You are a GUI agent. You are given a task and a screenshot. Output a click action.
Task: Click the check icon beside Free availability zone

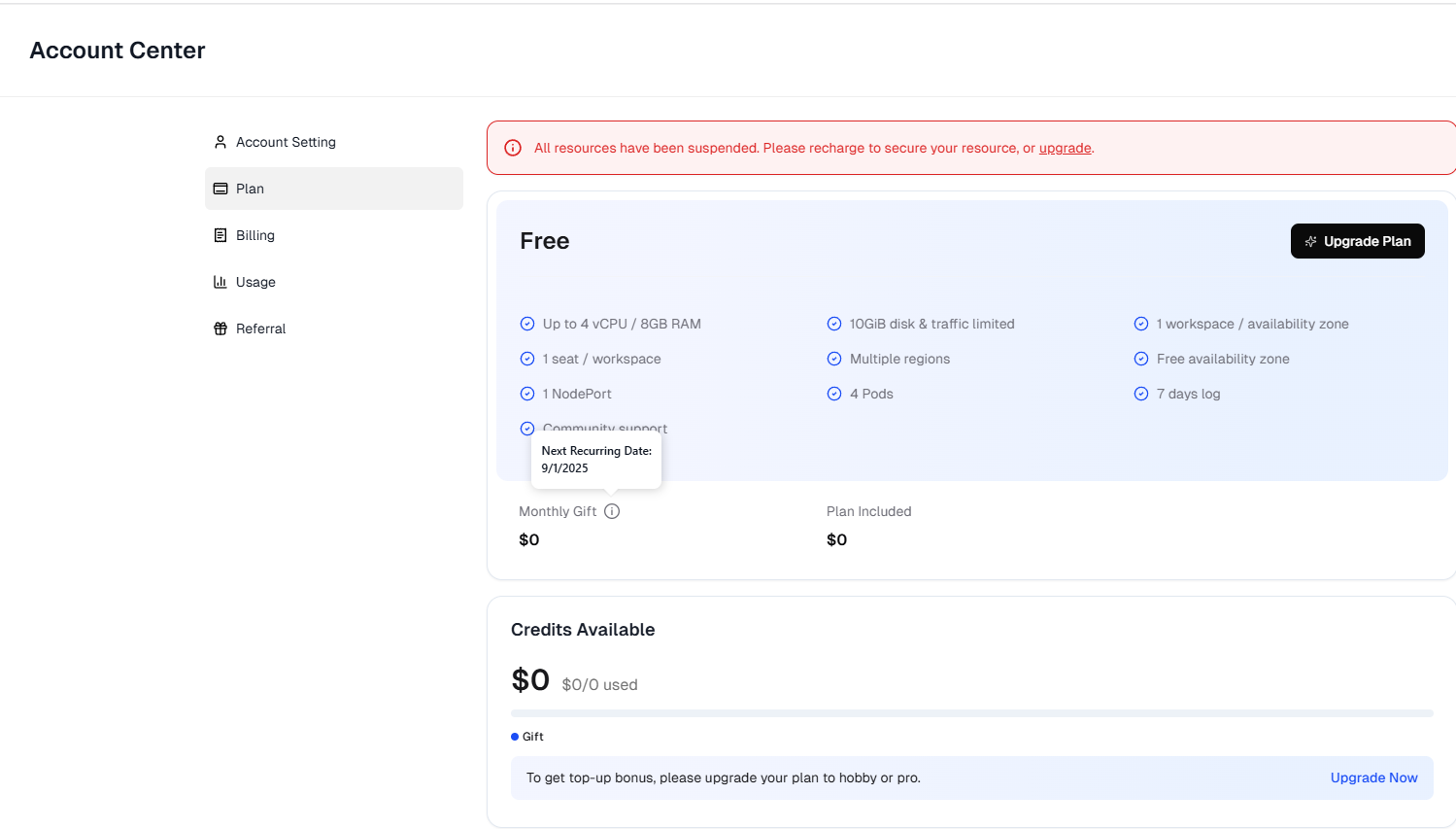pos(1141,359)
